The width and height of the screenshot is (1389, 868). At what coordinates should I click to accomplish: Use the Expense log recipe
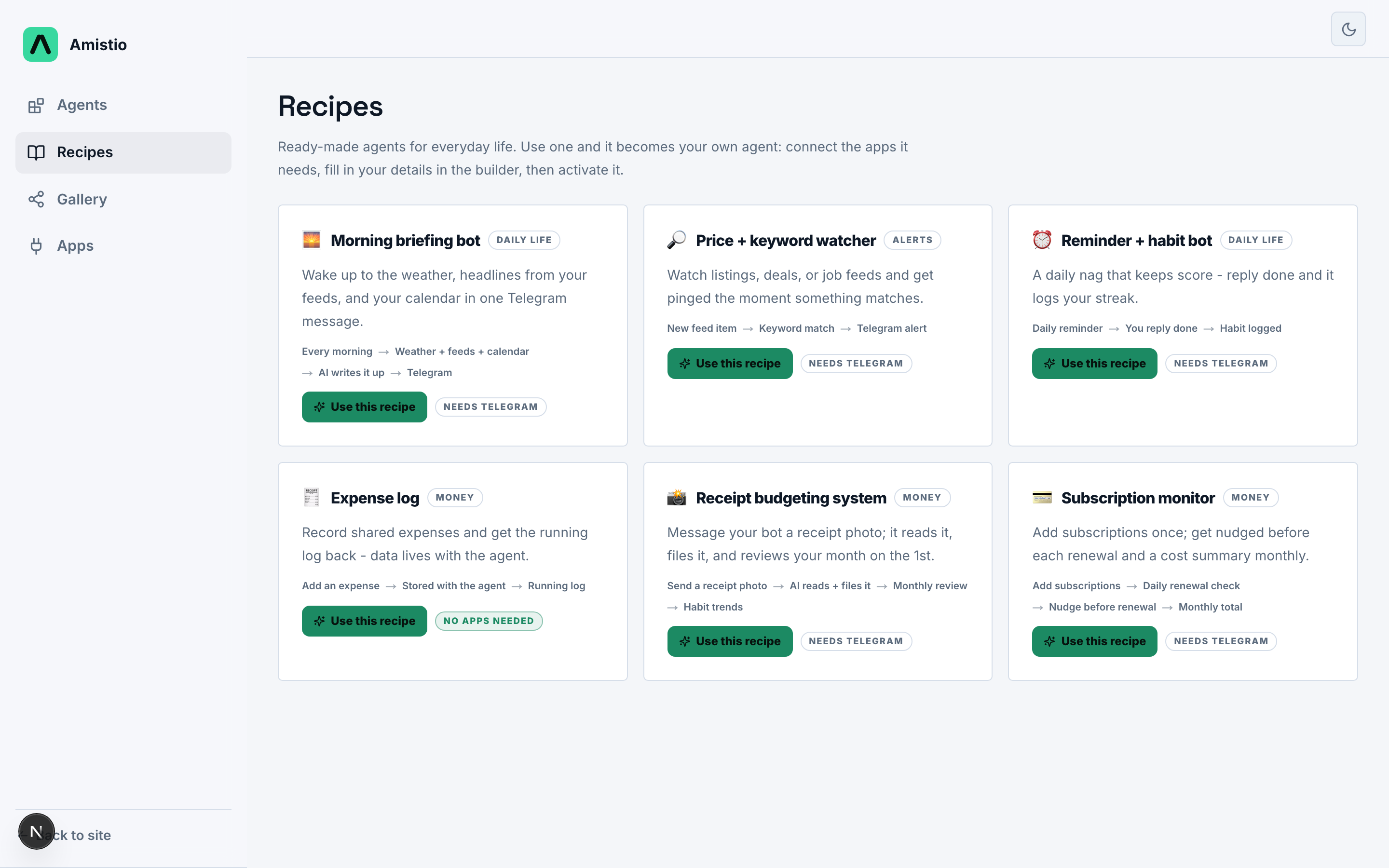click(x=365, y=621)
